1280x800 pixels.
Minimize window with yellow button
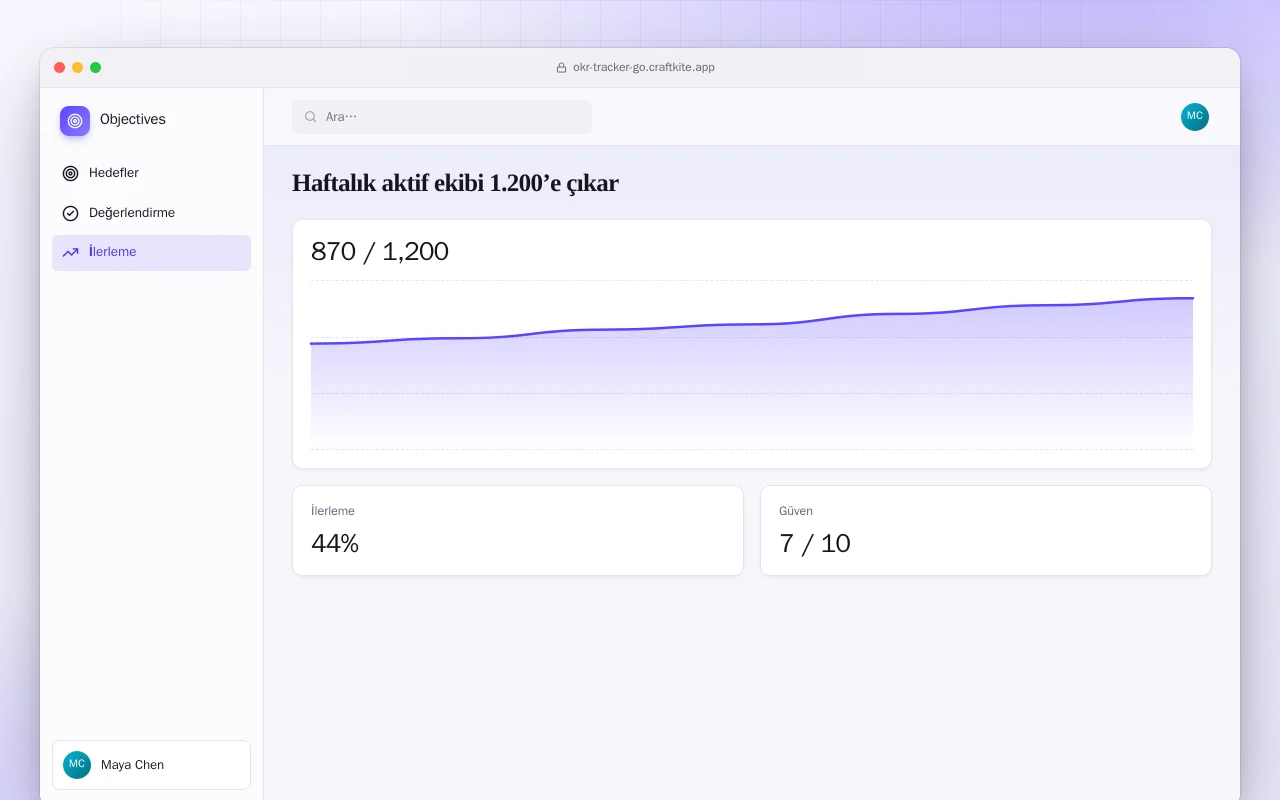78,68
